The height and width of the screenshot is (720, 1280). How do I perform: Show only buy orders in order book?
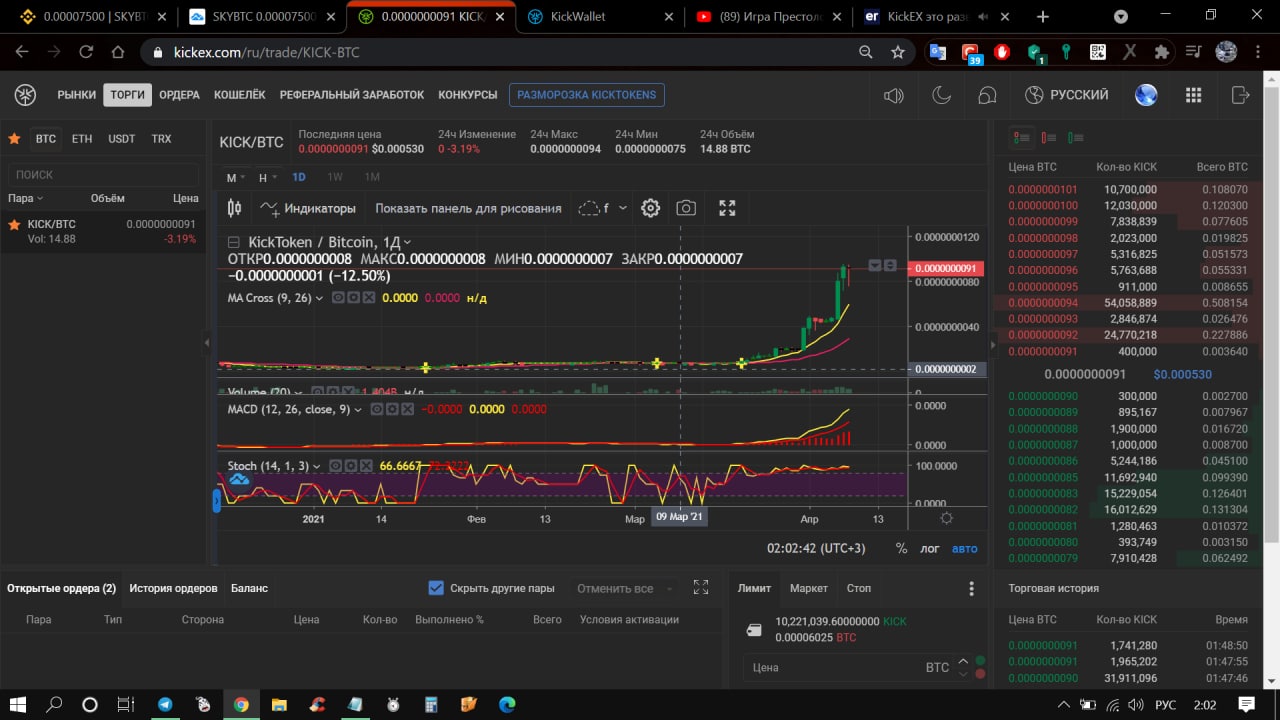tap(1075, 138)
